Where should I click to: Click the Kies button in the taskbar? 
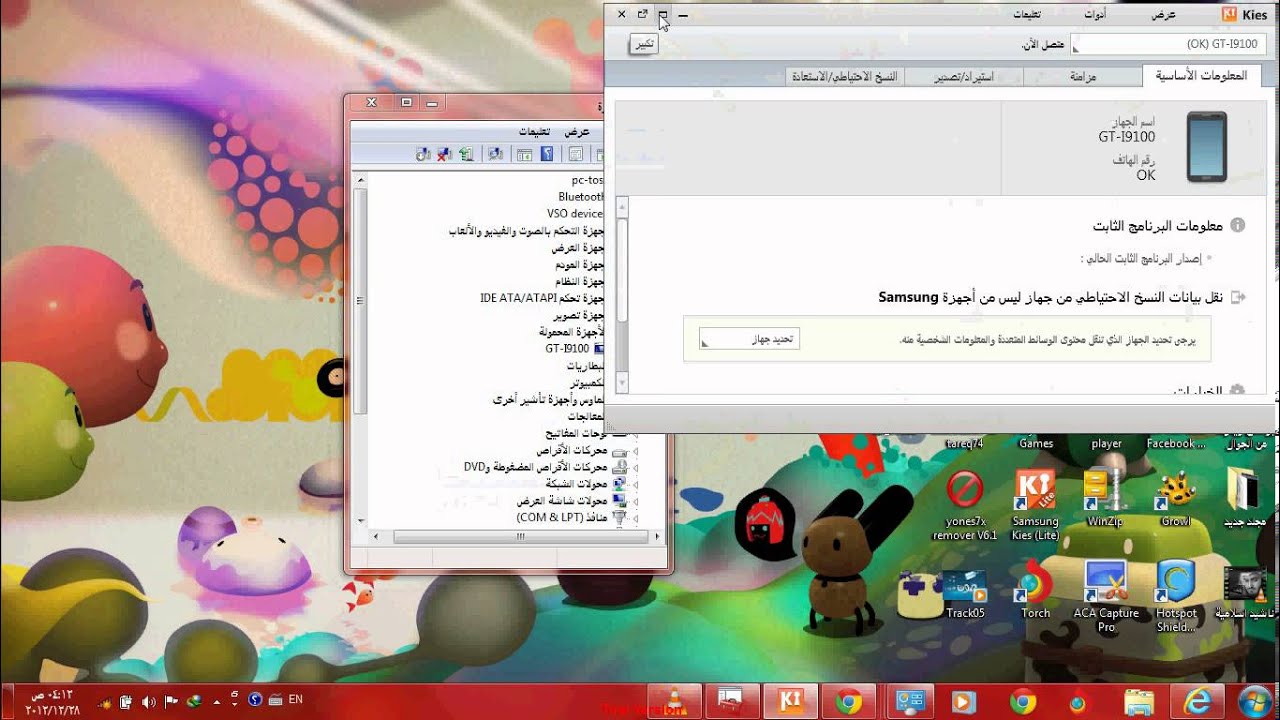(x=791, y=702)
